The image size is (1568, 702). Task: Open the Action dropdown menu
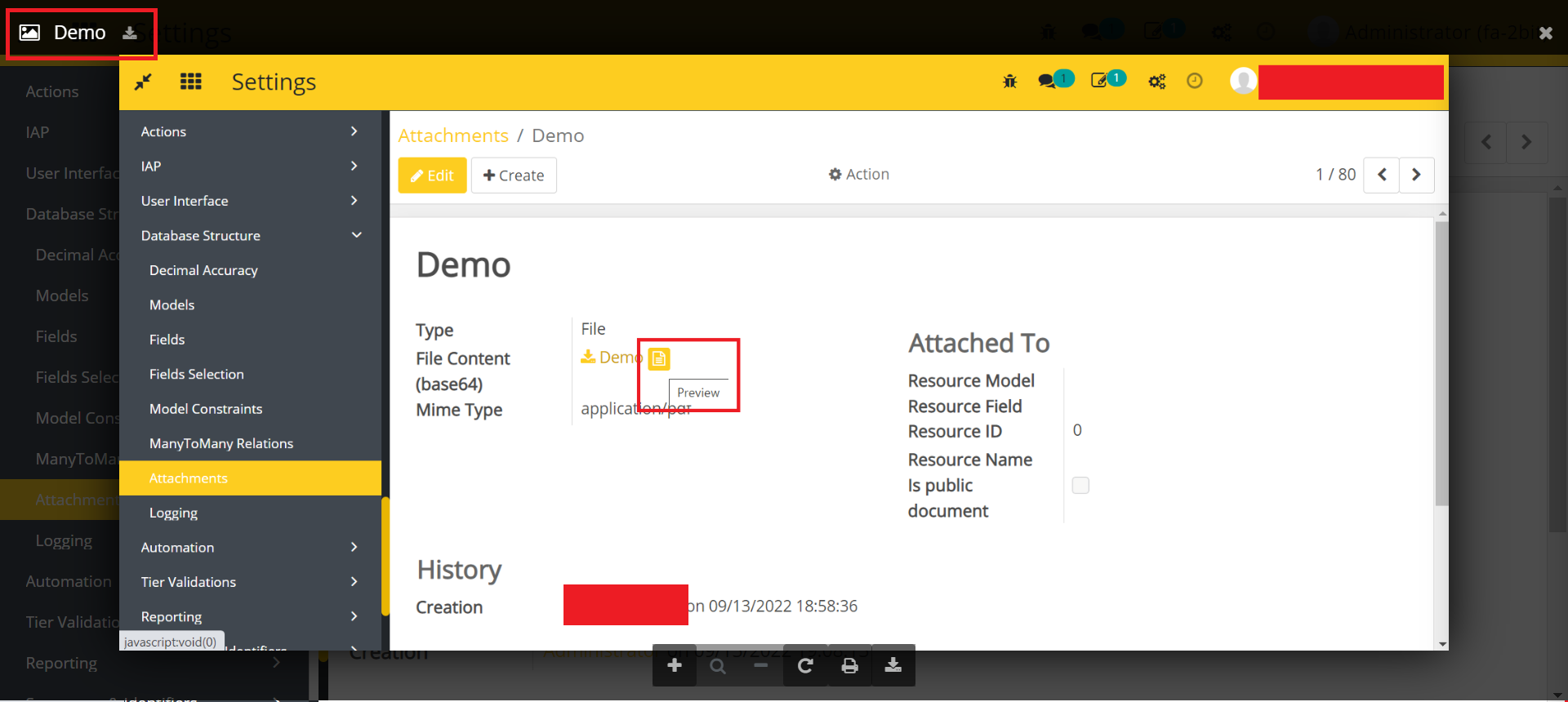tap(858, 175)
